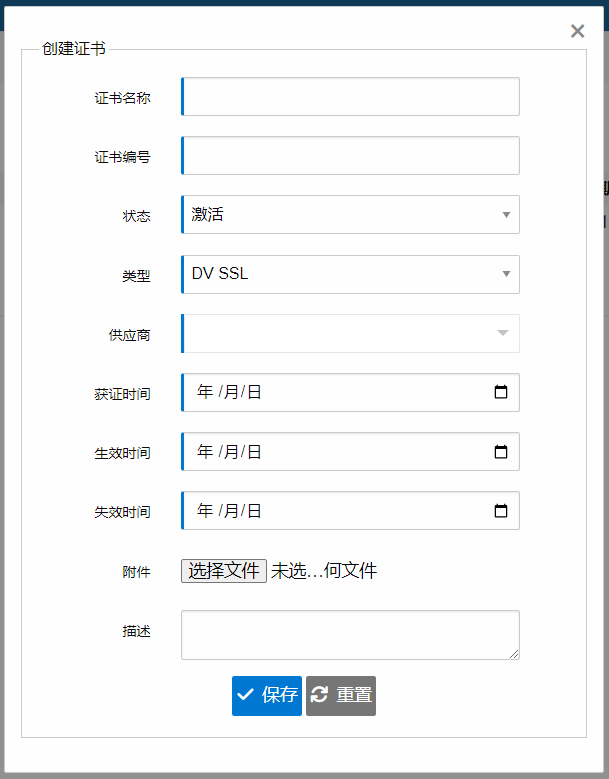
Task: Click the 获证时间 date field
Action: pos(350,392)
